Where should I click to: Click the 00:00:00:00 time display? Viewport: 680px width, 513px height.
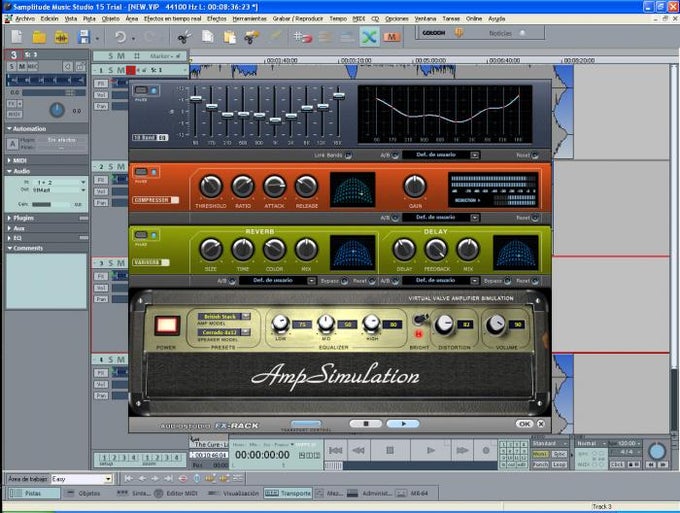point(262,455)
